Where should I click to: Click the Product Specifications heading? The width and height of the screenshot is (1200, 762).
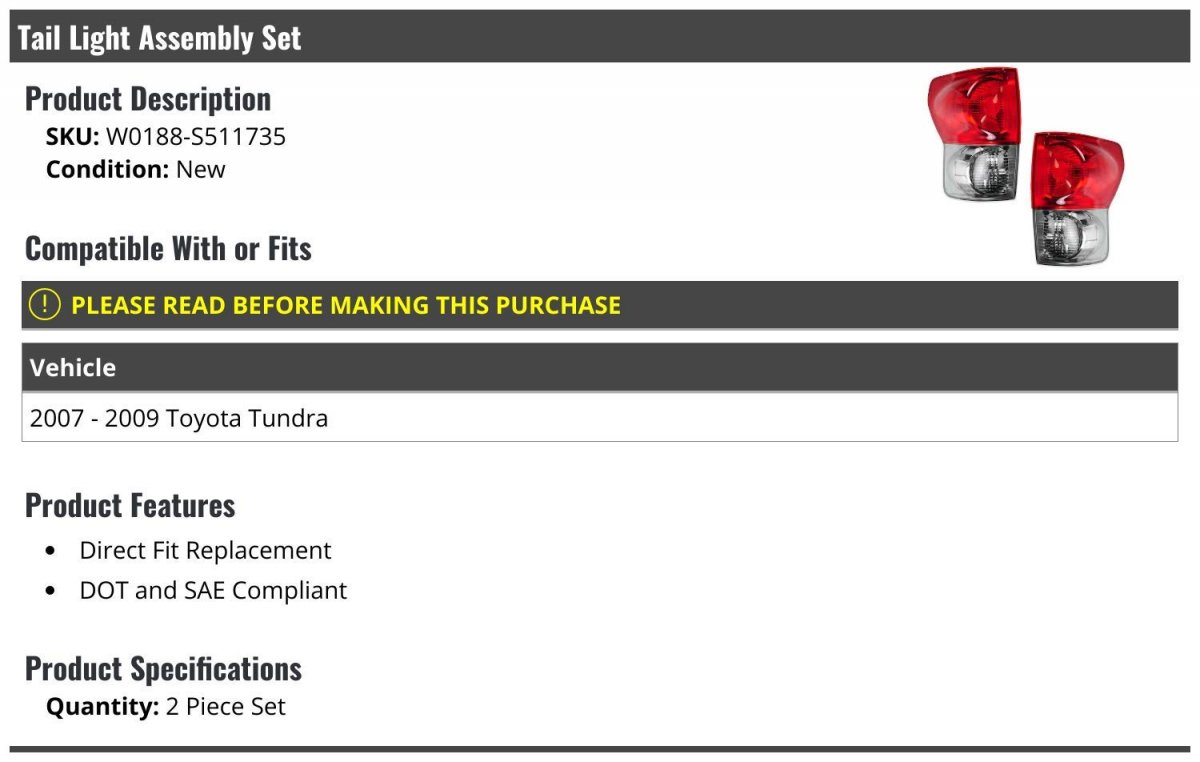click(x=163, y=669)
